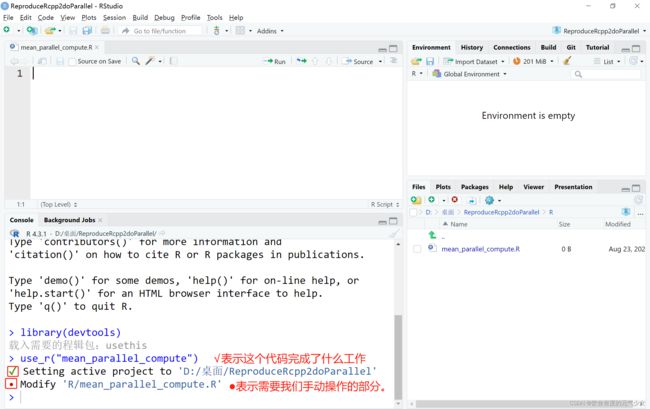
Task: Maximize the source editor pane
Action: 393,48
